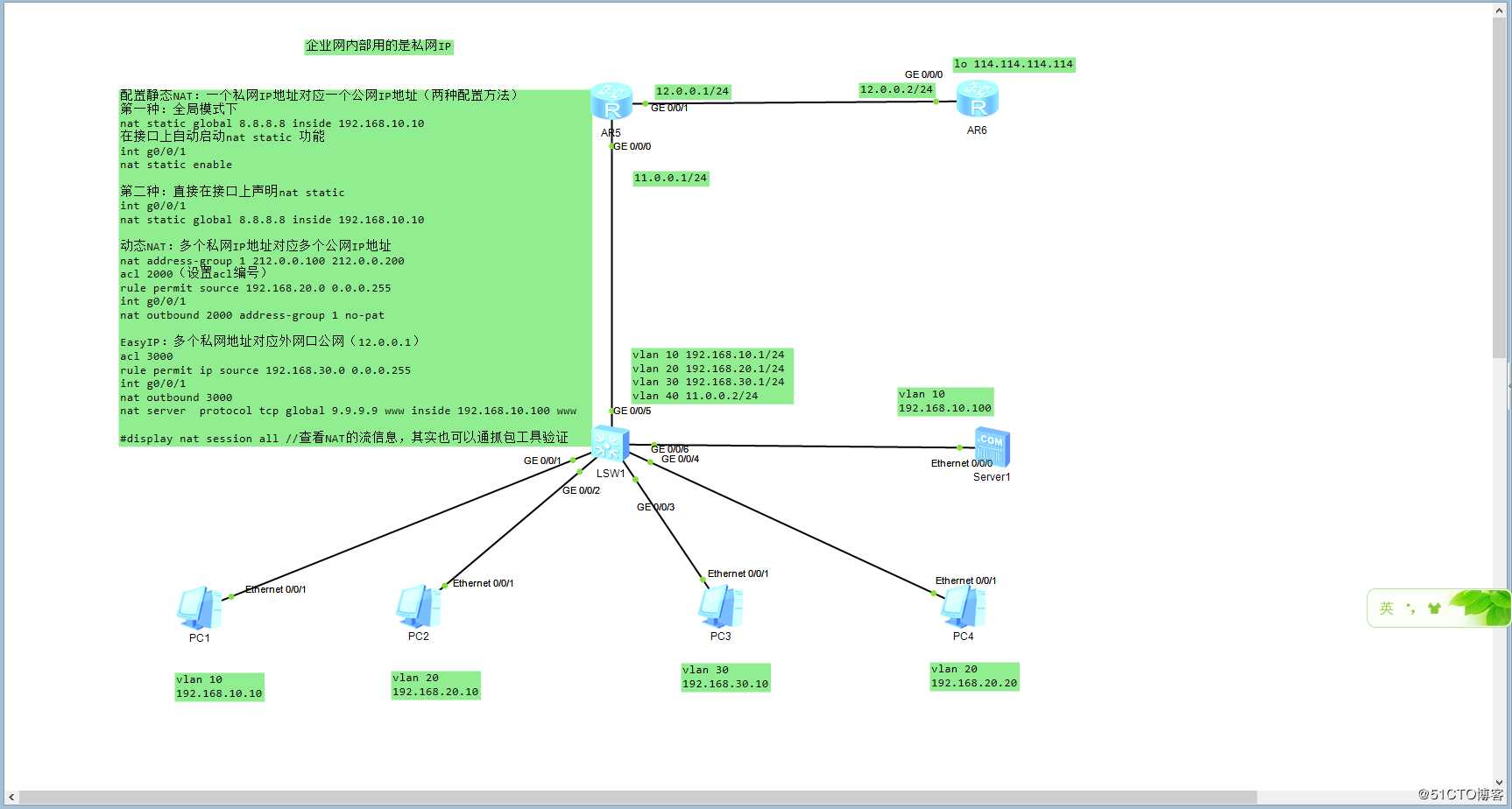Image resolution: width=1512 pixels, height=809 pixels.
Task: Click the GE 0/0/5 port label on LSW1
Action: point(632,411)
